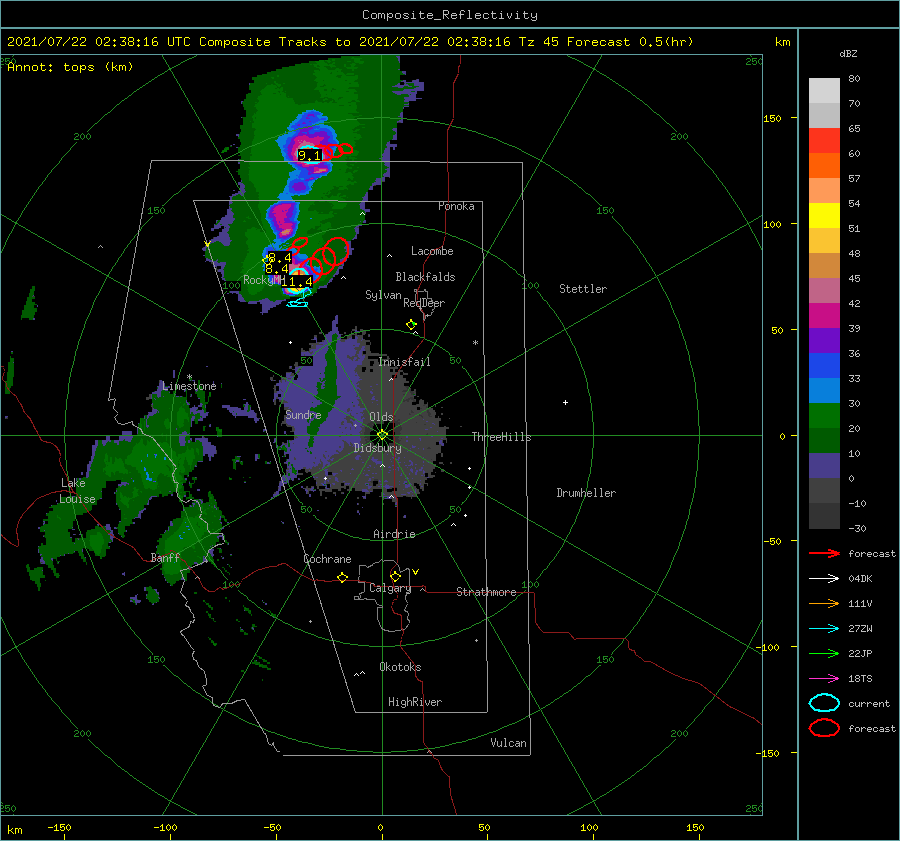Click the orange 111V arrow legend icon
This screenshot has height=841, width=900.
click(x=824, y=603)
